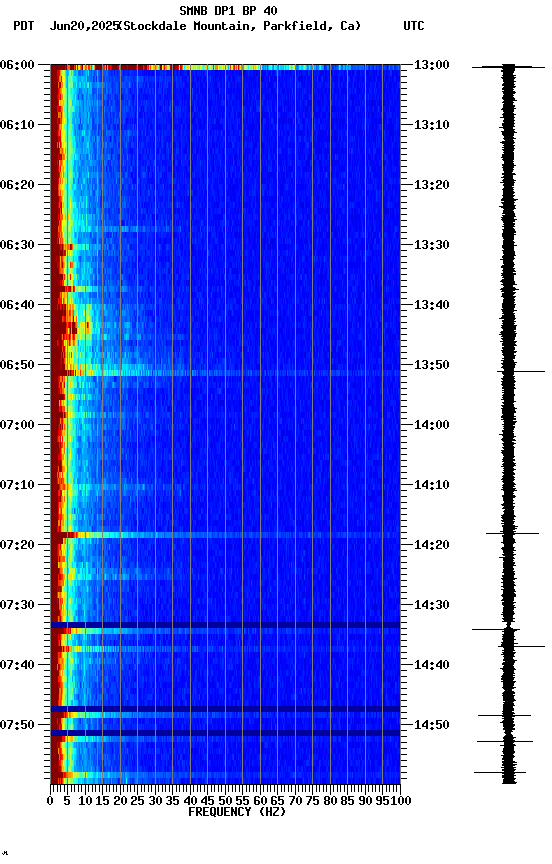Click the '13:30' UTC time label
Viewport: 552px width, 864px height.
[x=432, y=245]
